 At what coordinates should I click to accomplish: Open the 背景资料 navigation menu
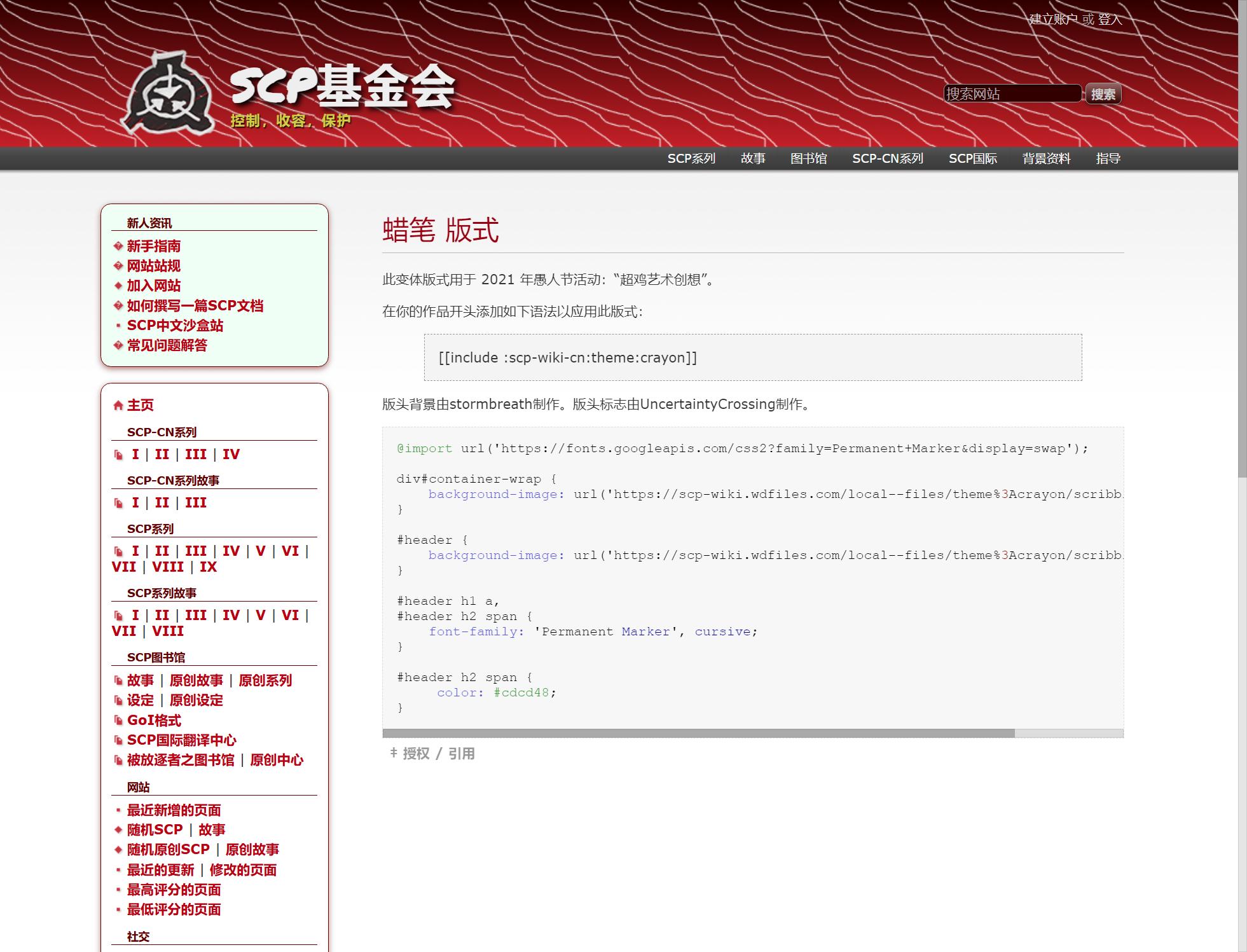[1046, 158]
